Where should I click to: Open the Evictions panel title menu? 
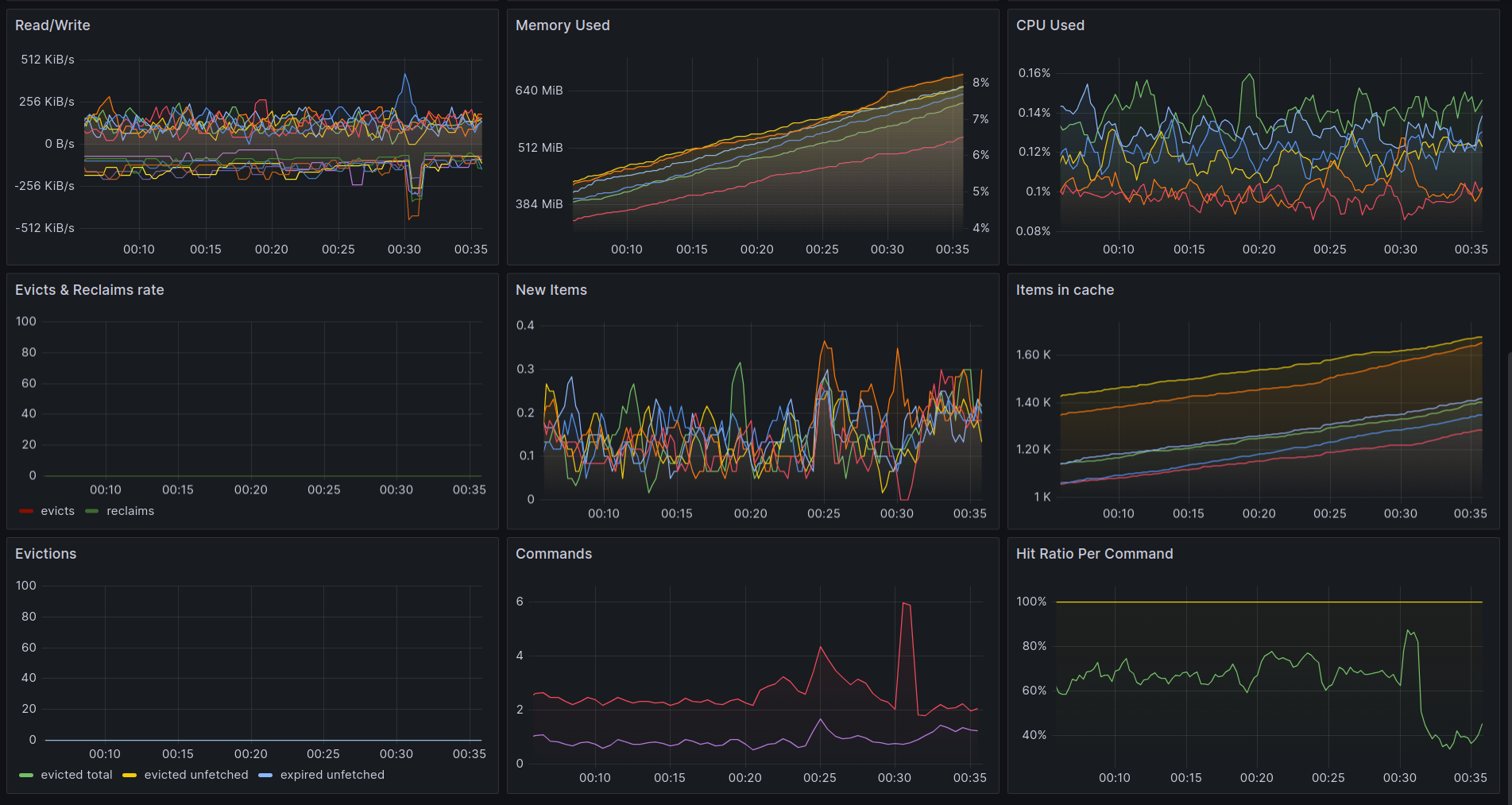coord(46,554)
